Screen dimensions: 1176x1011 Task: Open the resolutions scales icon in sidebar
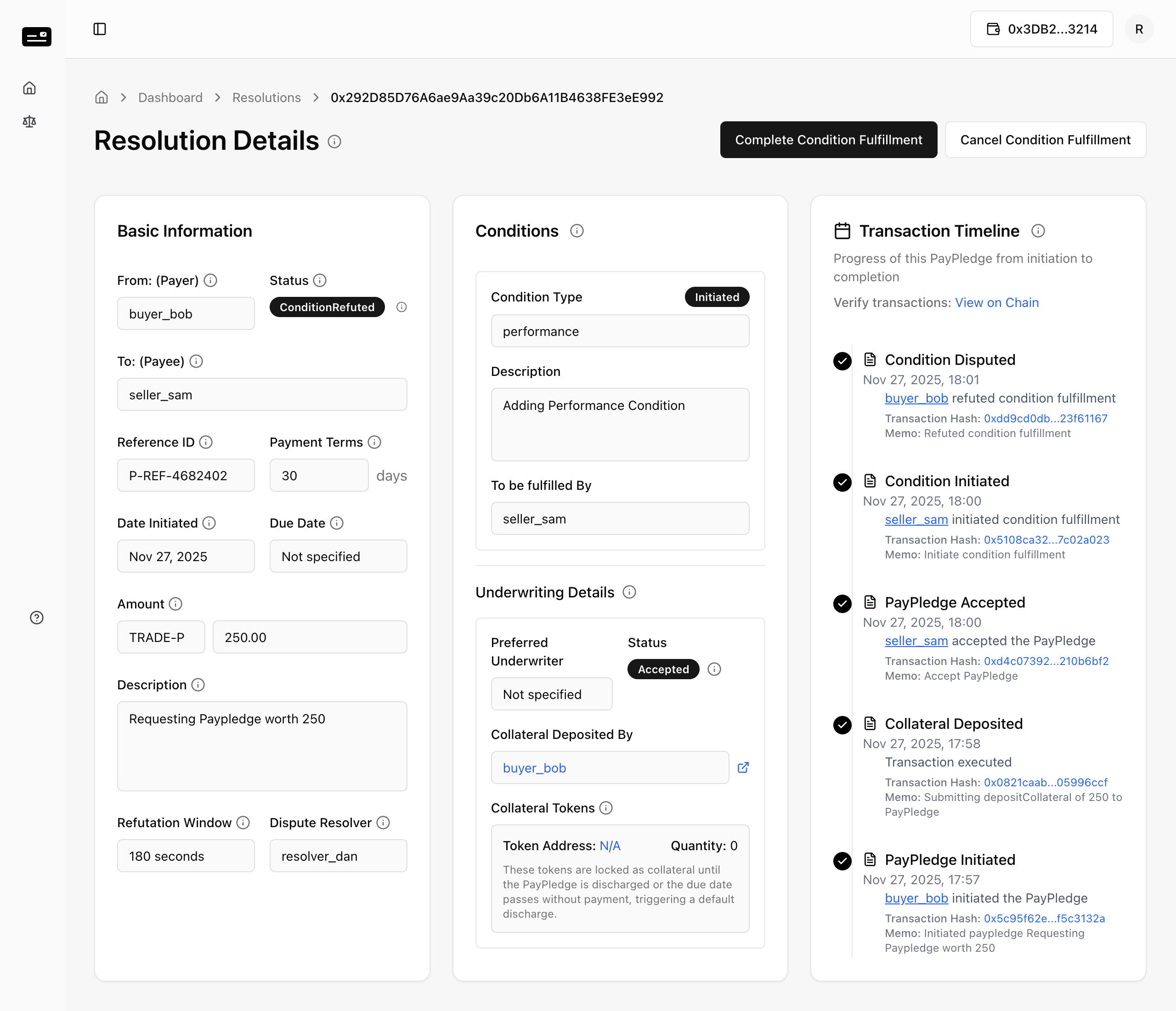tap(29, 121)
